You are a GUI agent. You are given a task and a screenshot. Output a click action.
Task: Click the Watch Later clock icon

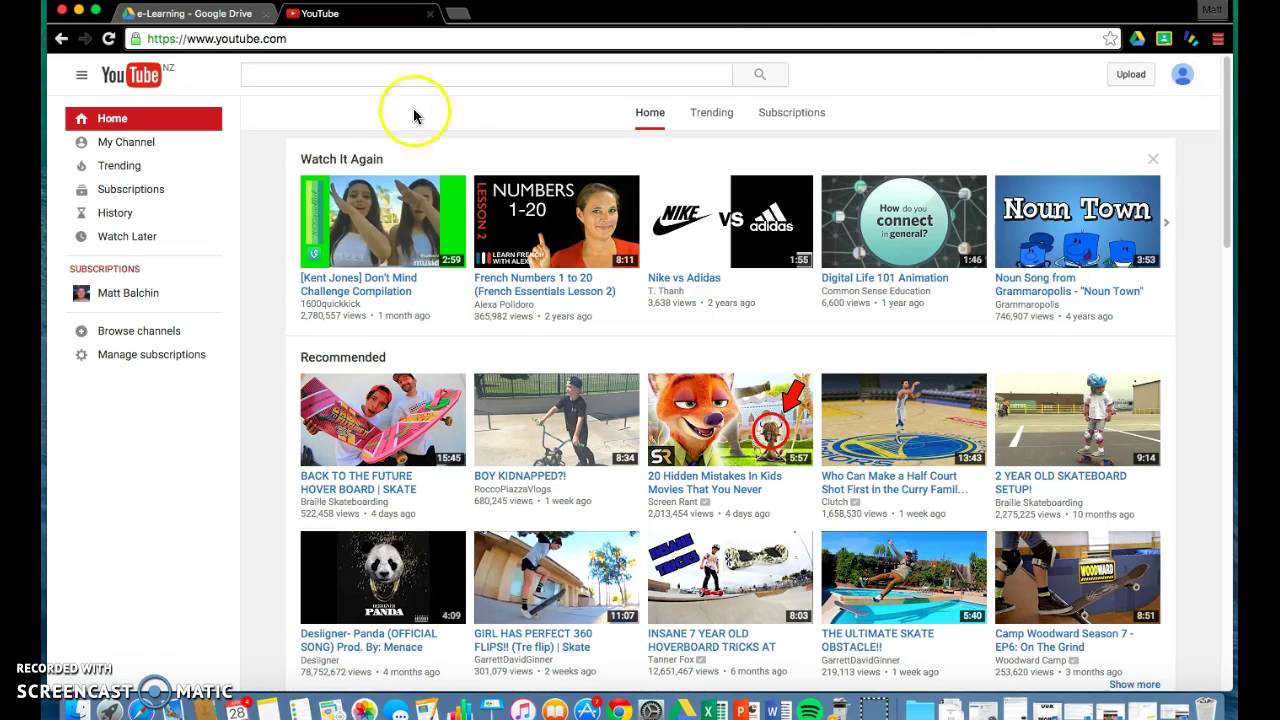[x=81, y=237]
